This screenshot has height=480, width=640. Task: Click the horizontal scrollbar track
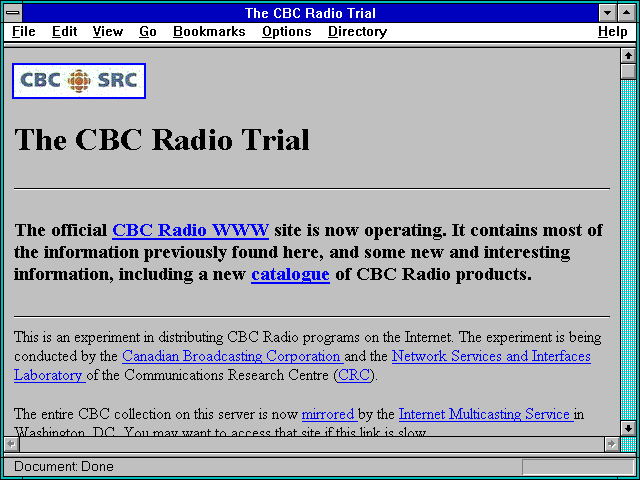[x=311, y=444]
